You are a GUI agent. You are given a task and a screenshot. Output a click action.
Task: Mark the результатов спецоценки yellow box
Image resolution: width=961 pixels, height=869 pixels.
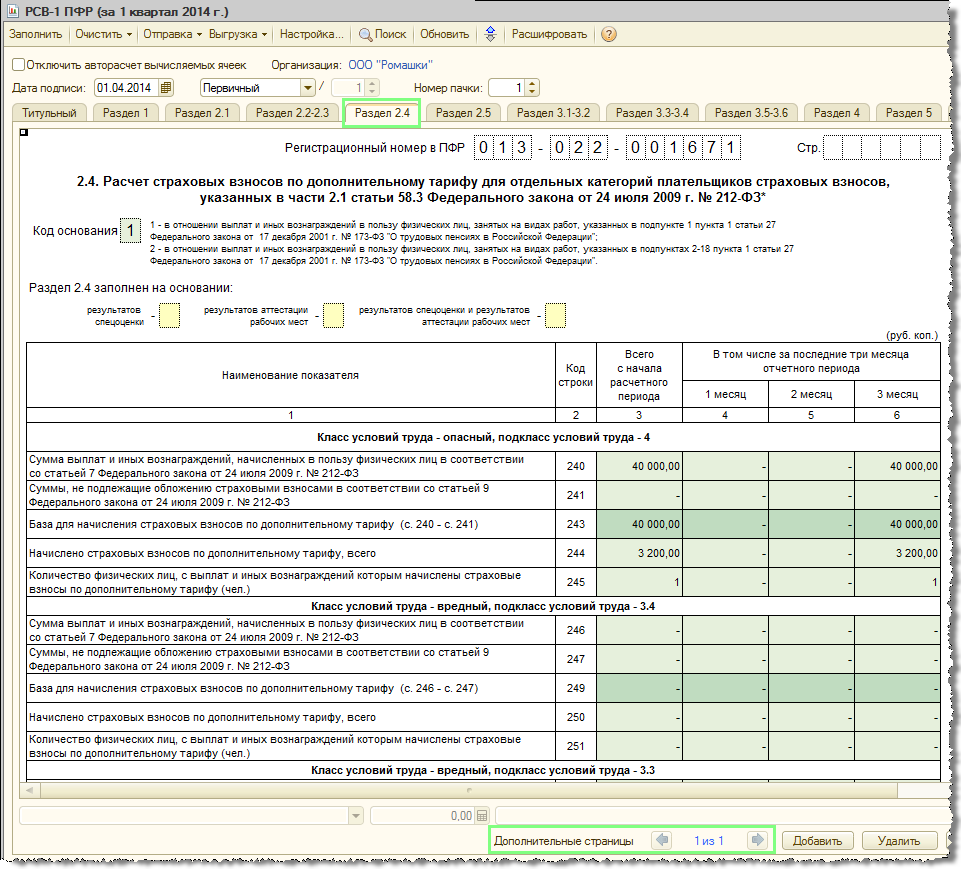(x=170, y=316)
